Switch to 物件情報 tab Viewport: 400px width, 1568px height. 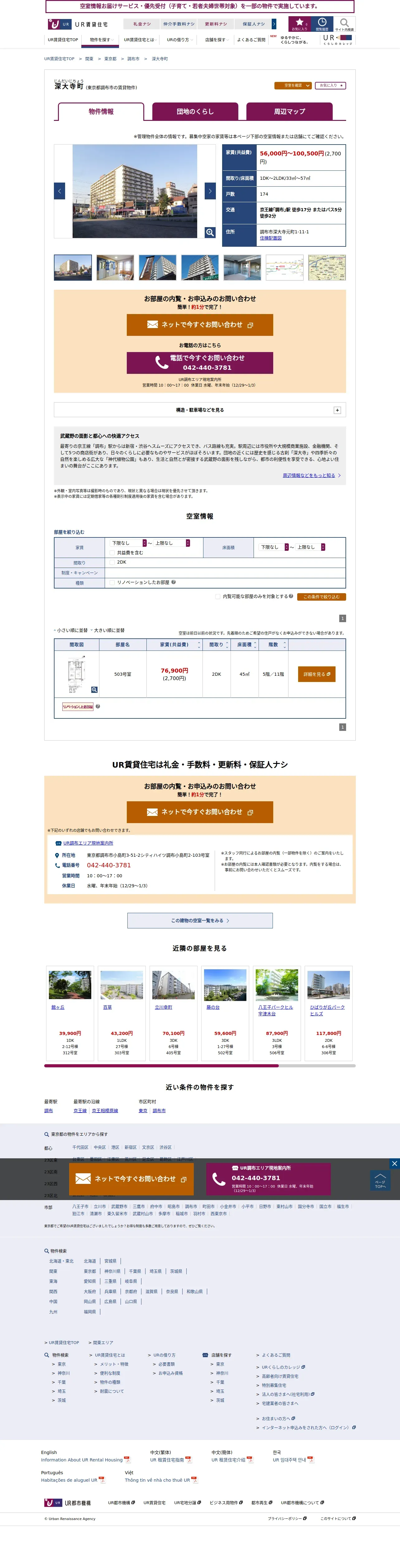(x=101, y=112)
